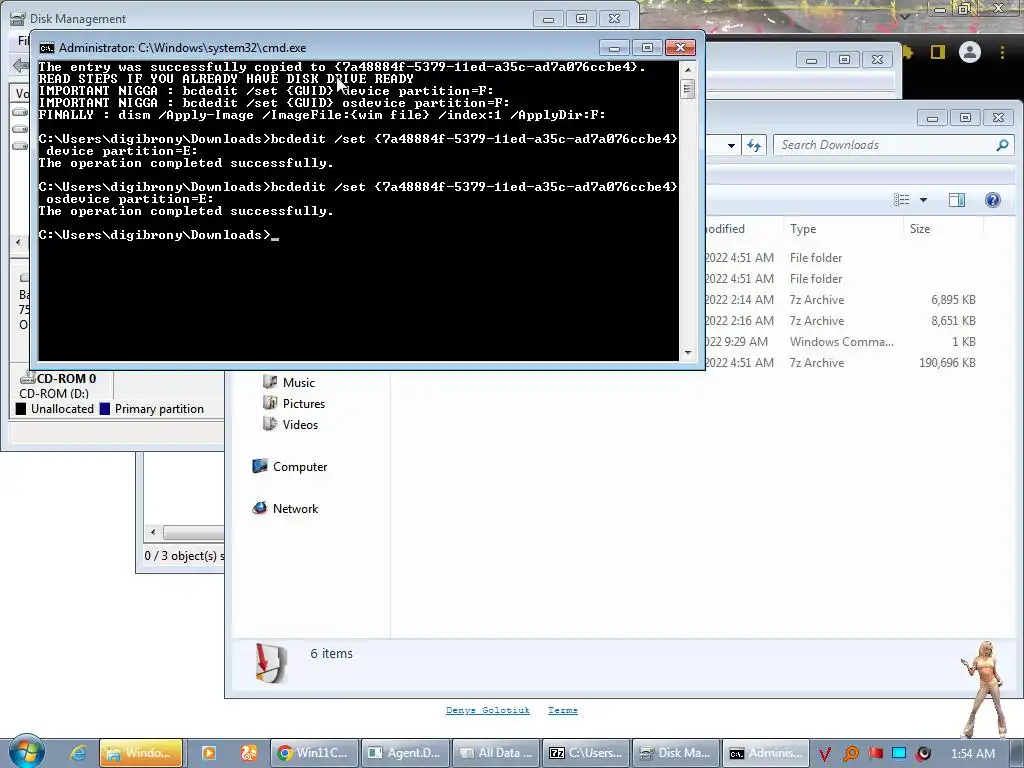The width and height of the screenshot is (1024, 768).
Task: Open the Chrome extensions puzzle icon
Action: click(x=908, y=52)
